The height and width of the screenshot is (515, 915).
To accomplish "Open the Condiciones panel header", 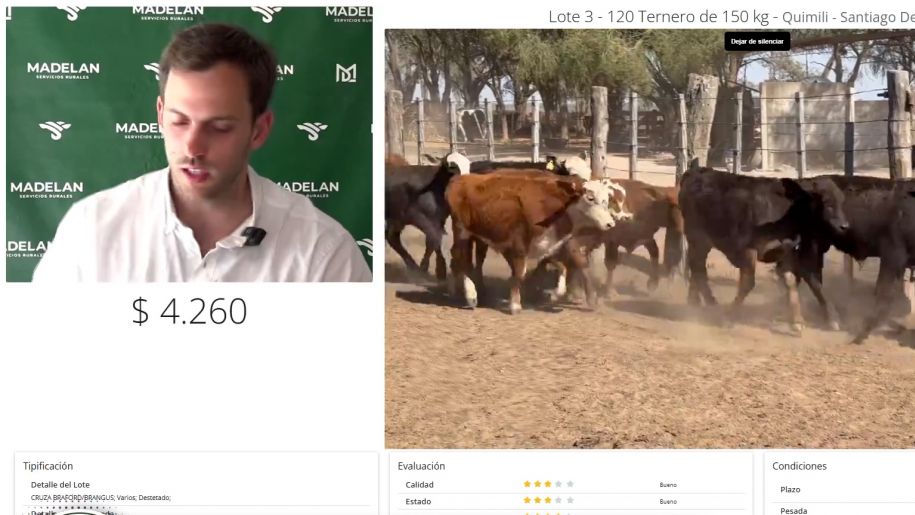I will click(x=799, y=466).
